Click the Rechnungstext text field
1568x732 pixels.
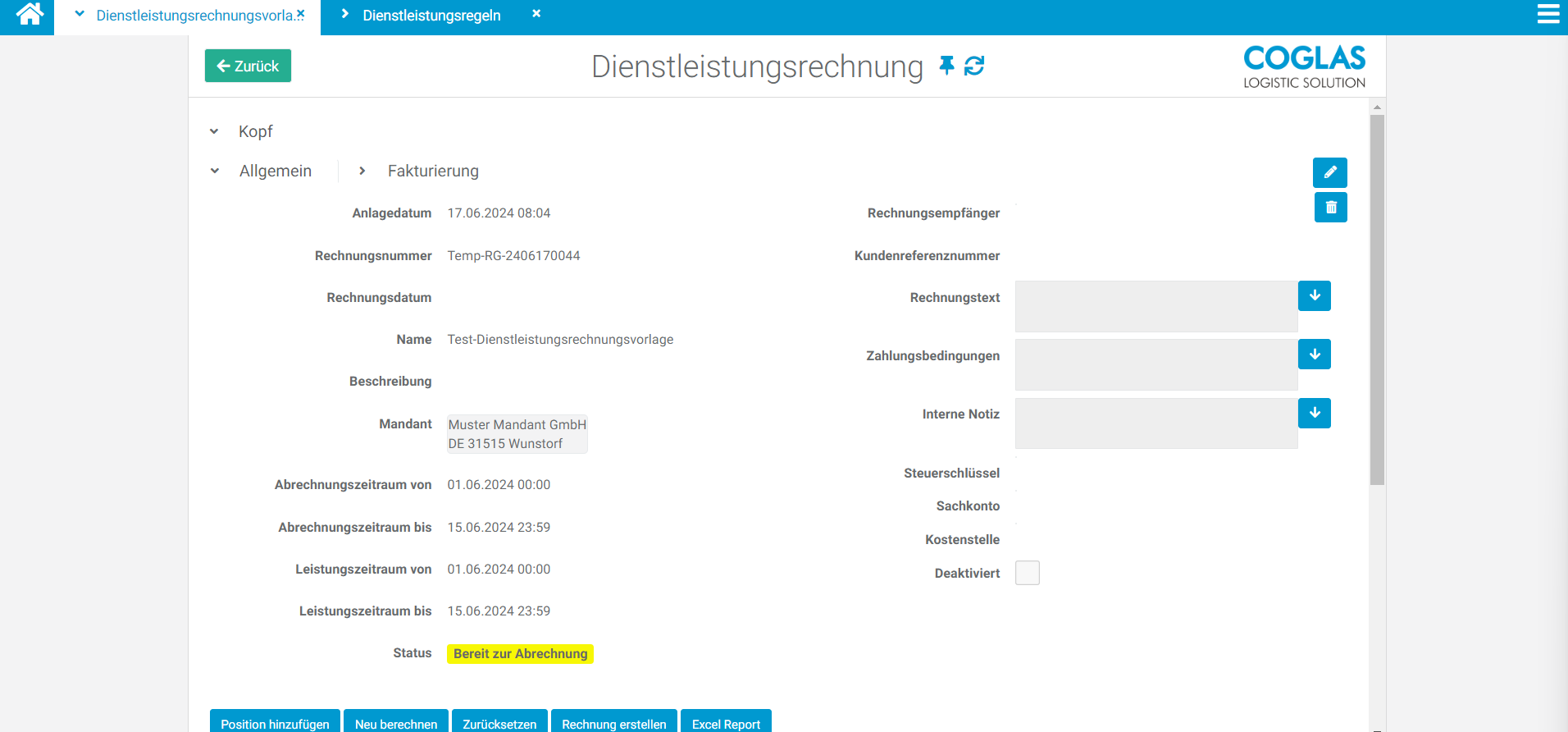point(1155,306)
